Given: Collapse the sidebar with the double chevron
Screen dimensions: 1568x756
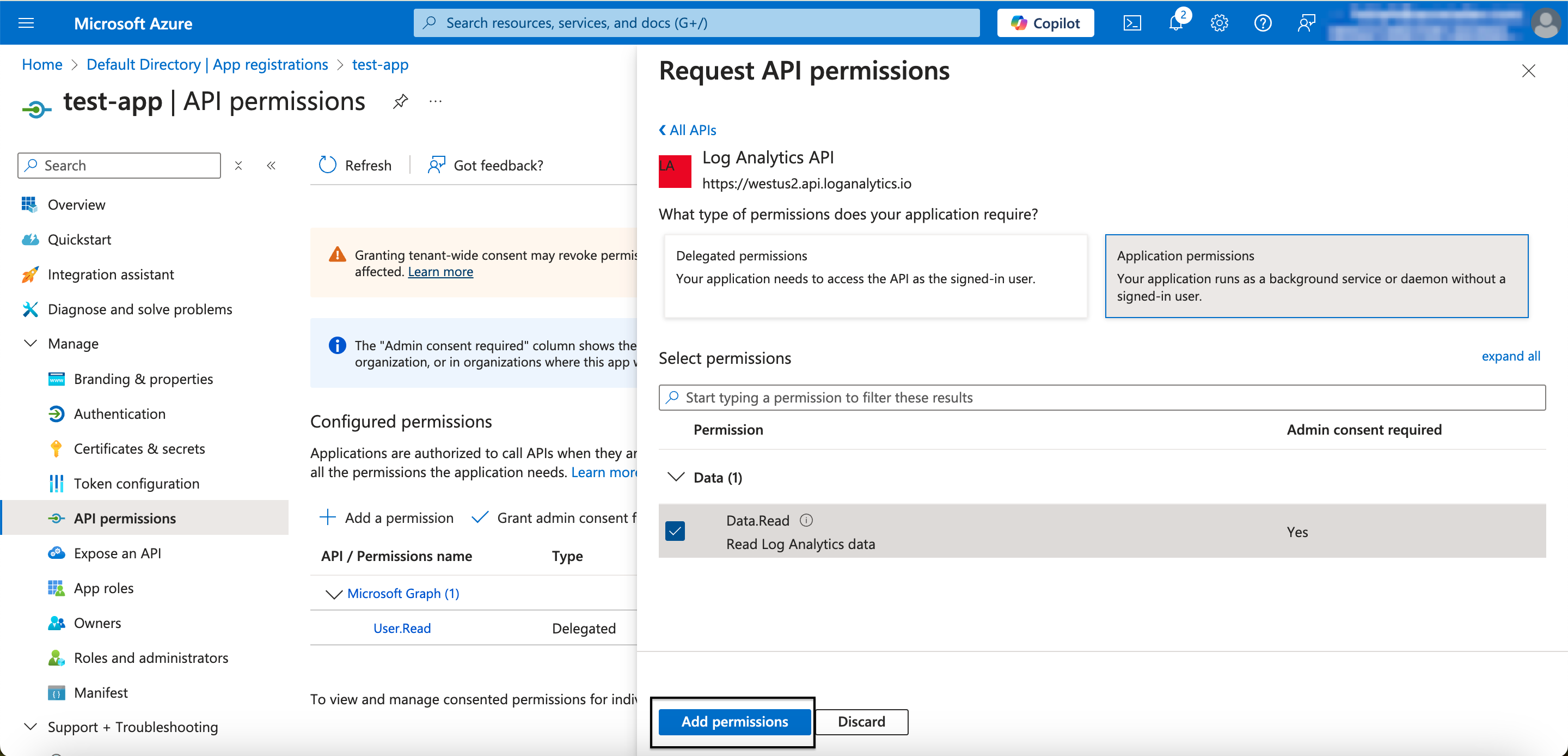Looking at the screenshot, I should pyautogui.click(x=272, y=166).
